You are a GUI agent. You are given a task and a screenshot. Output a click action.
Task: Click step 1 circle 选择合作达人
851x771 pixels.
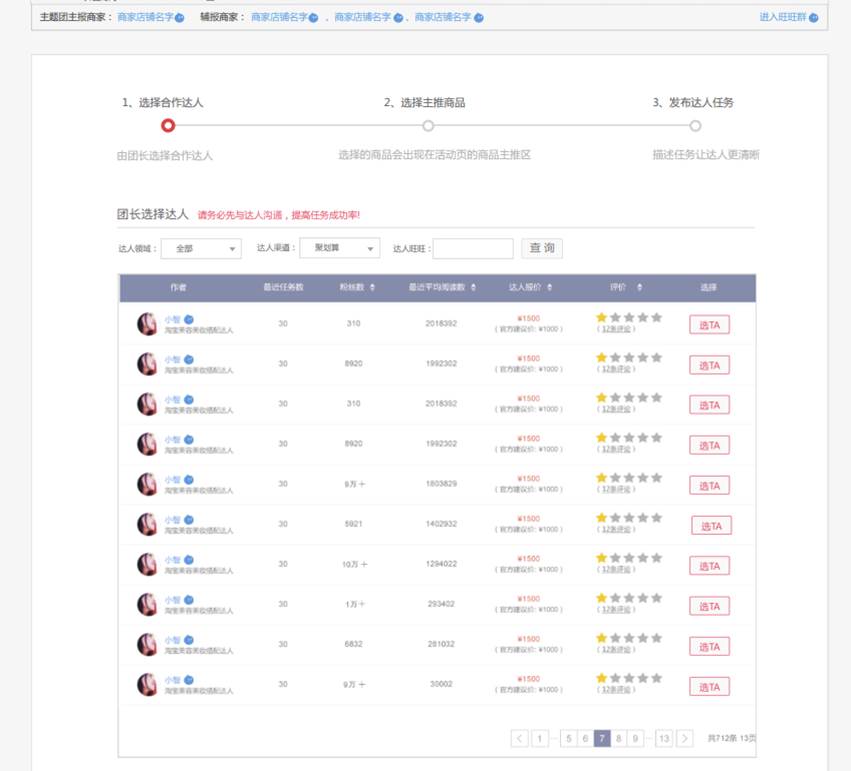(168, 126)
